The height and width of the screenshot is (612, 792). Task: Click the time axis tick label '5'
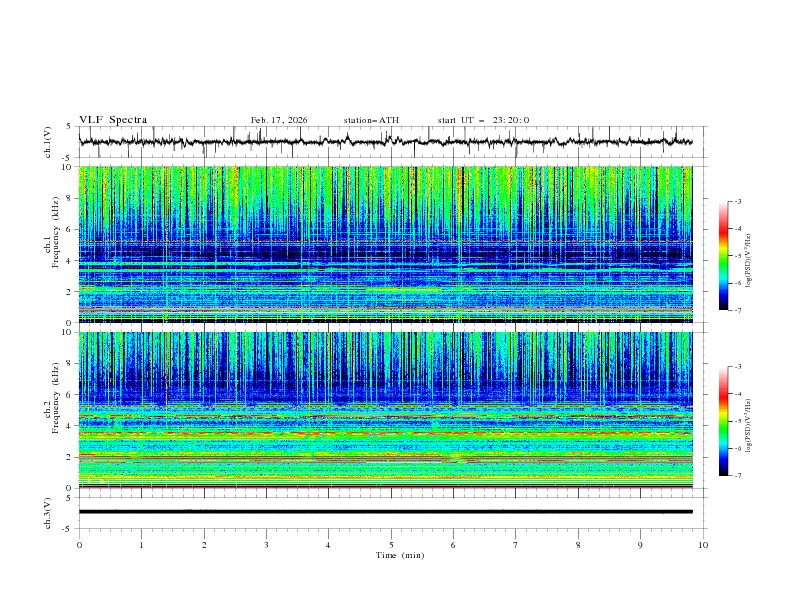point(391,545)
